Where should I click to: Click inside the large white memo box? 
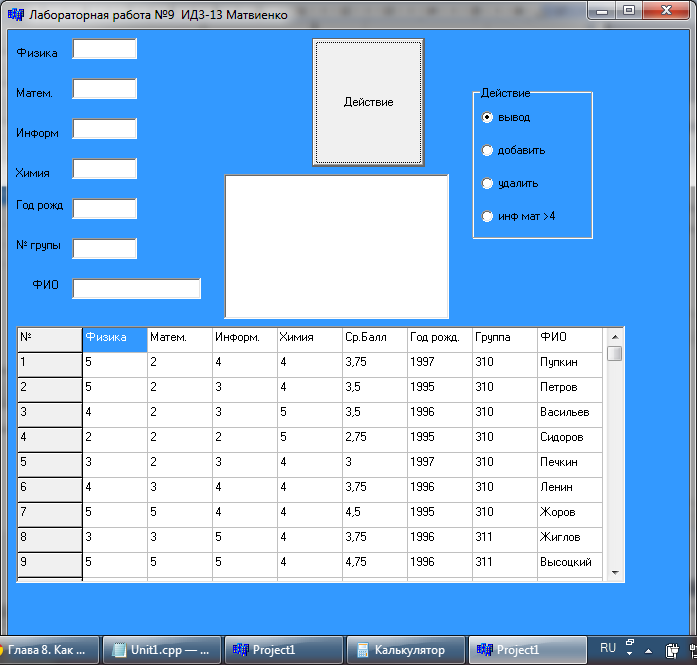[336, 247]
